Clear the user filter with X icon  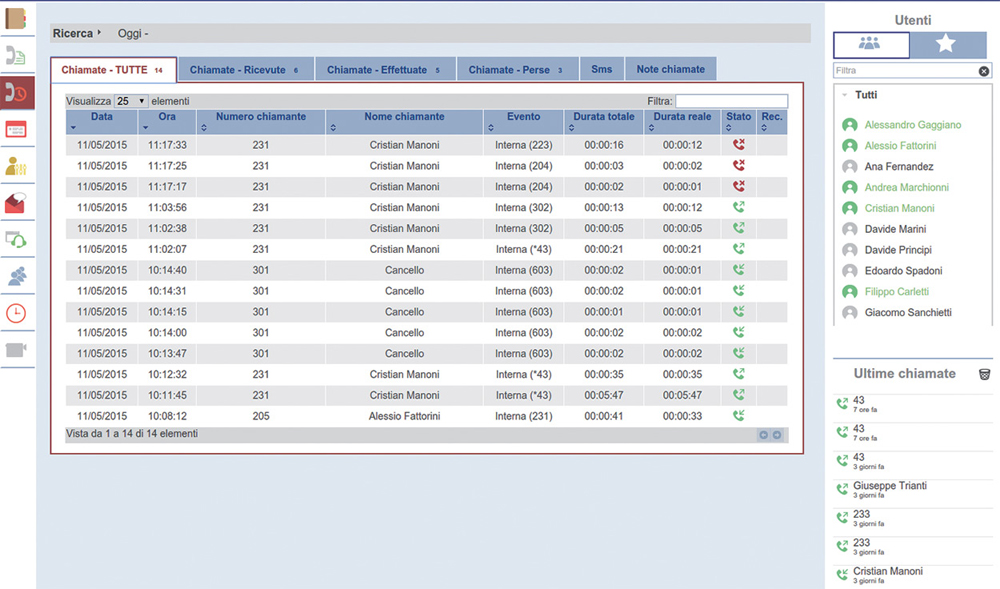coord(983,71)
